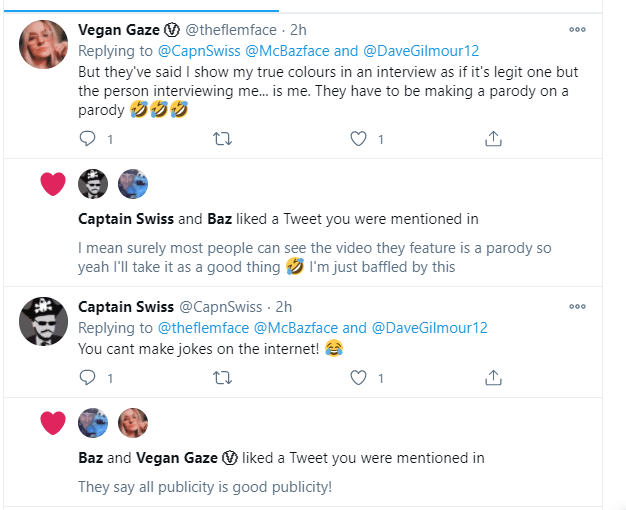Image resolution: width=626 pixels, height=510 pixels.
Task: Open more options on Vegan Gaze's tweet
Action: (577, 30)
